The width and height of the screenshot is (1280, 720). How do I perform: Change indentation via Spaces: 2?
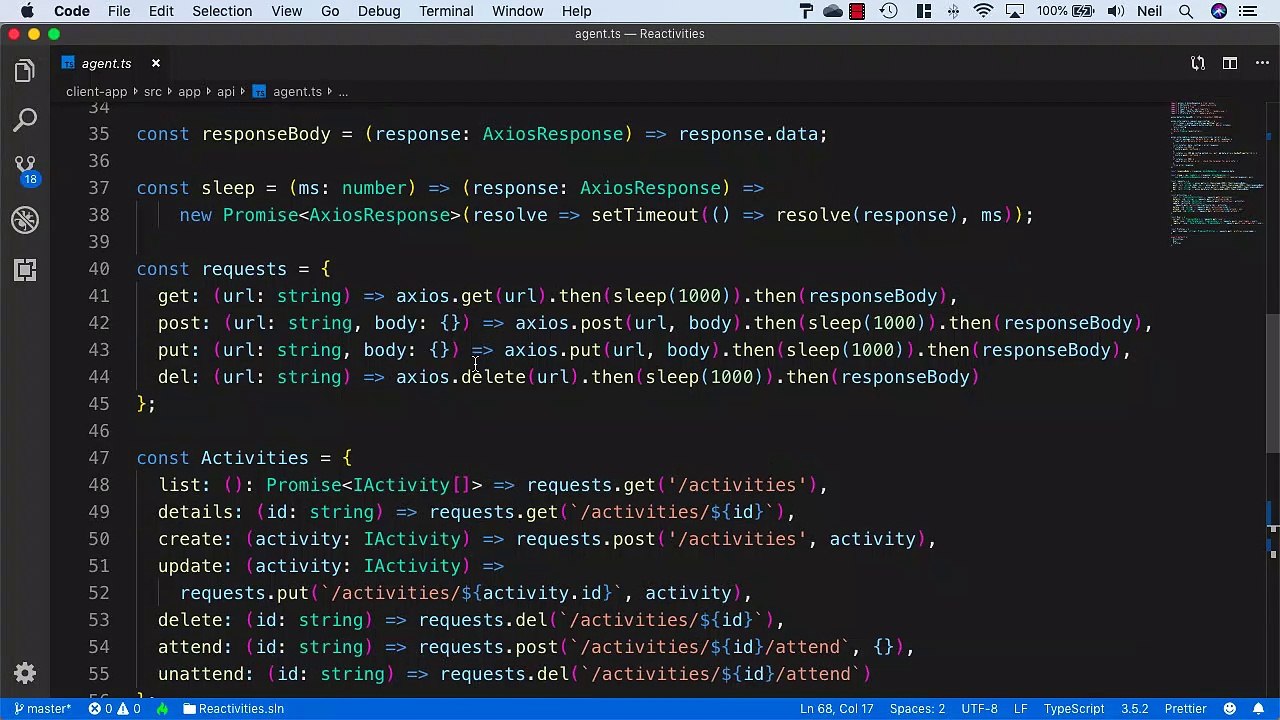[x=917, y=709]
